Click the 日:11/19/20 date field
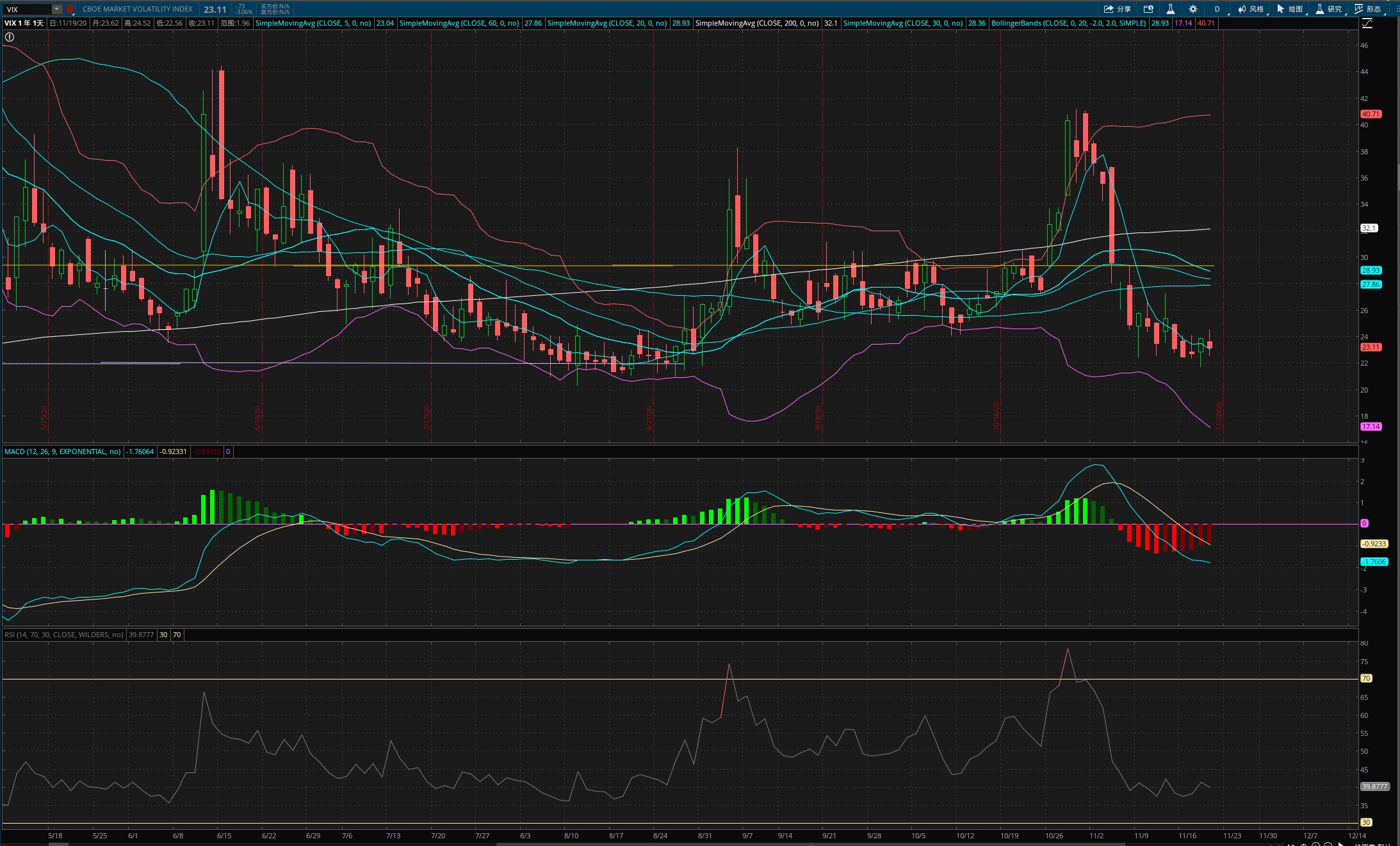This screenshot has width=1400, height=846. [68, 23]
